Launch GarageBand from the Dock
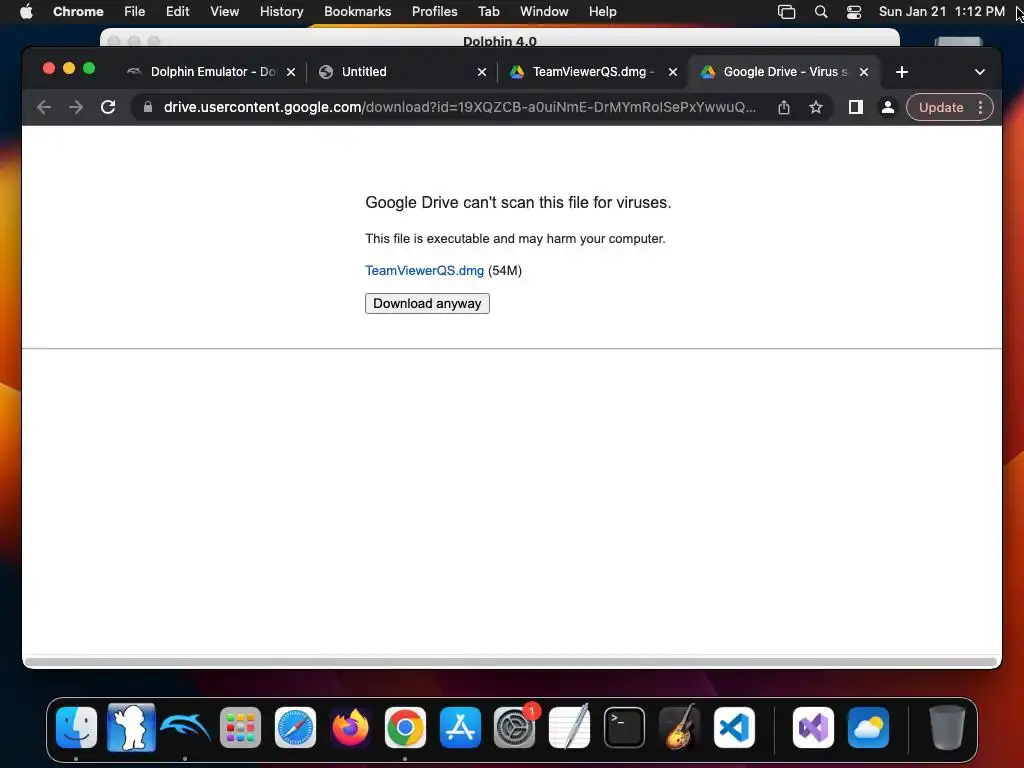1024x768 pixels. (x=679, y=727)
